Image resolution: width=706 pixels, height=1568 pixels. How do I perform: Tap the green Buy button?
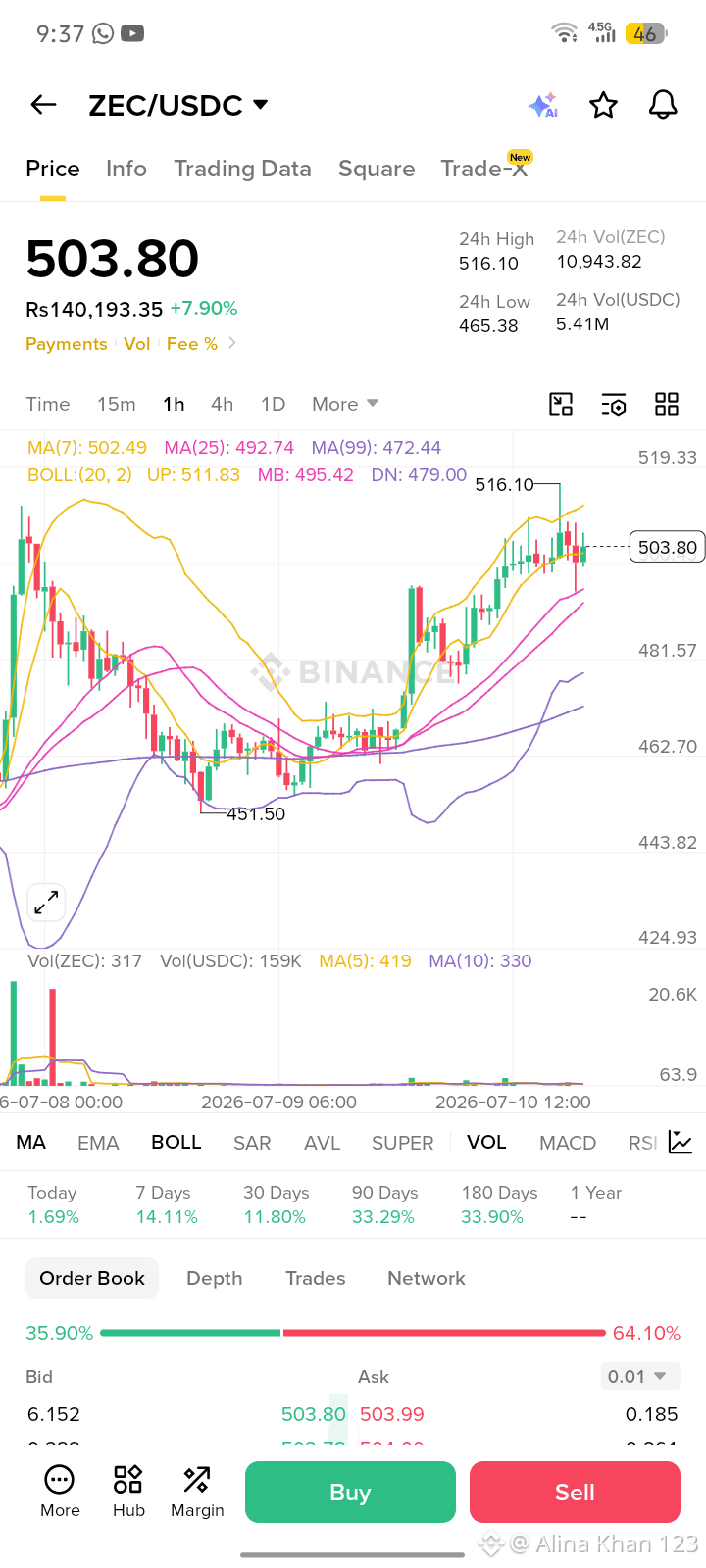tap(350, 1492)
